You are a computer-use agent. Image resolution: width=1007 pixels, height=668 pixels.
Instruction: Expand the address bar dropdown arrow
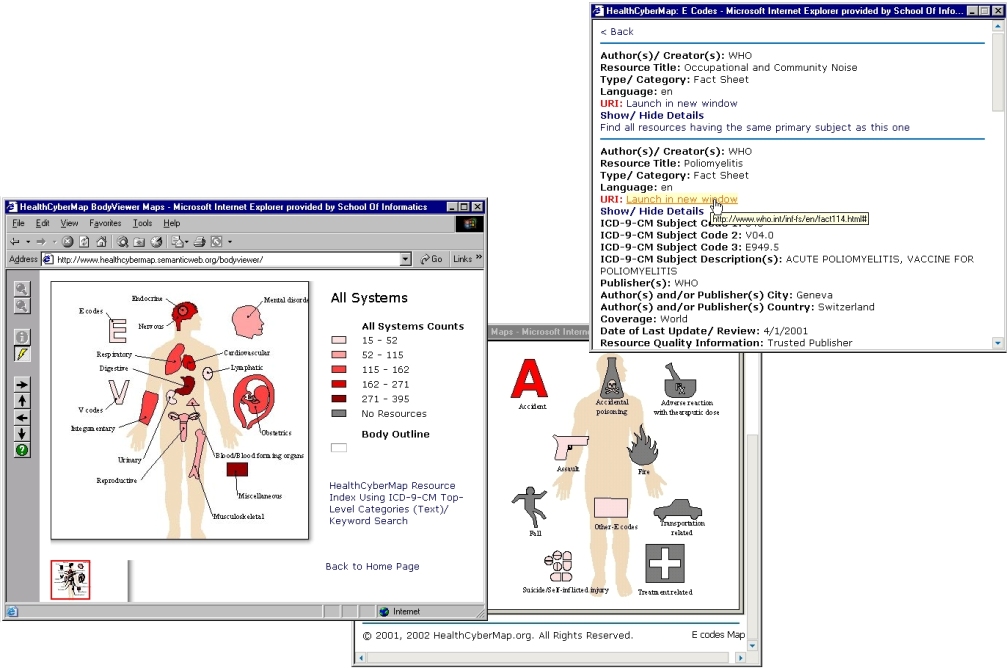click(x=405, y=259)
